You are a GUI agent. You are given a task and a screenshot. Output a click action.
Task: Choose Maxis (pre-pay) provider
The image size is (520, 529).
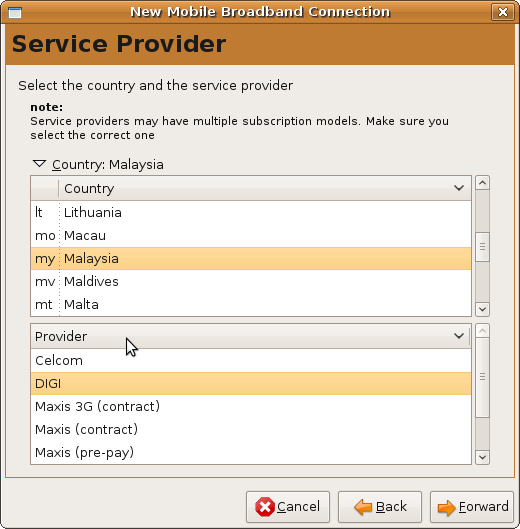(251, 452)
